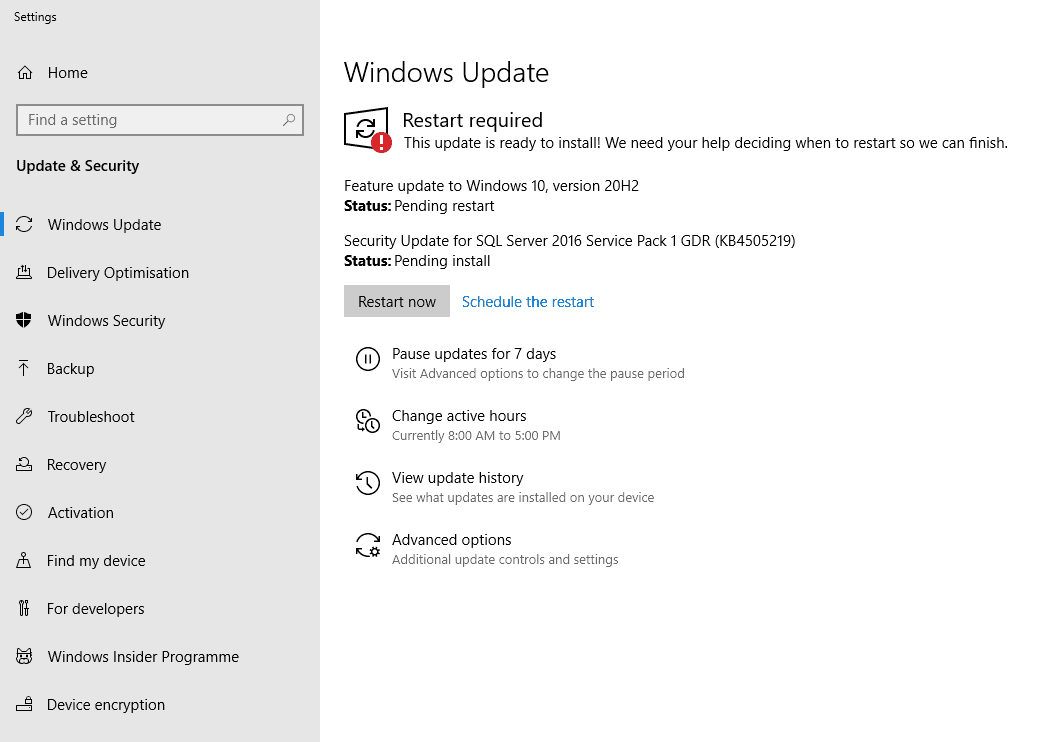Click the View update history icon
Screen dimensions: 1049x742
click(x=368, y=484)
